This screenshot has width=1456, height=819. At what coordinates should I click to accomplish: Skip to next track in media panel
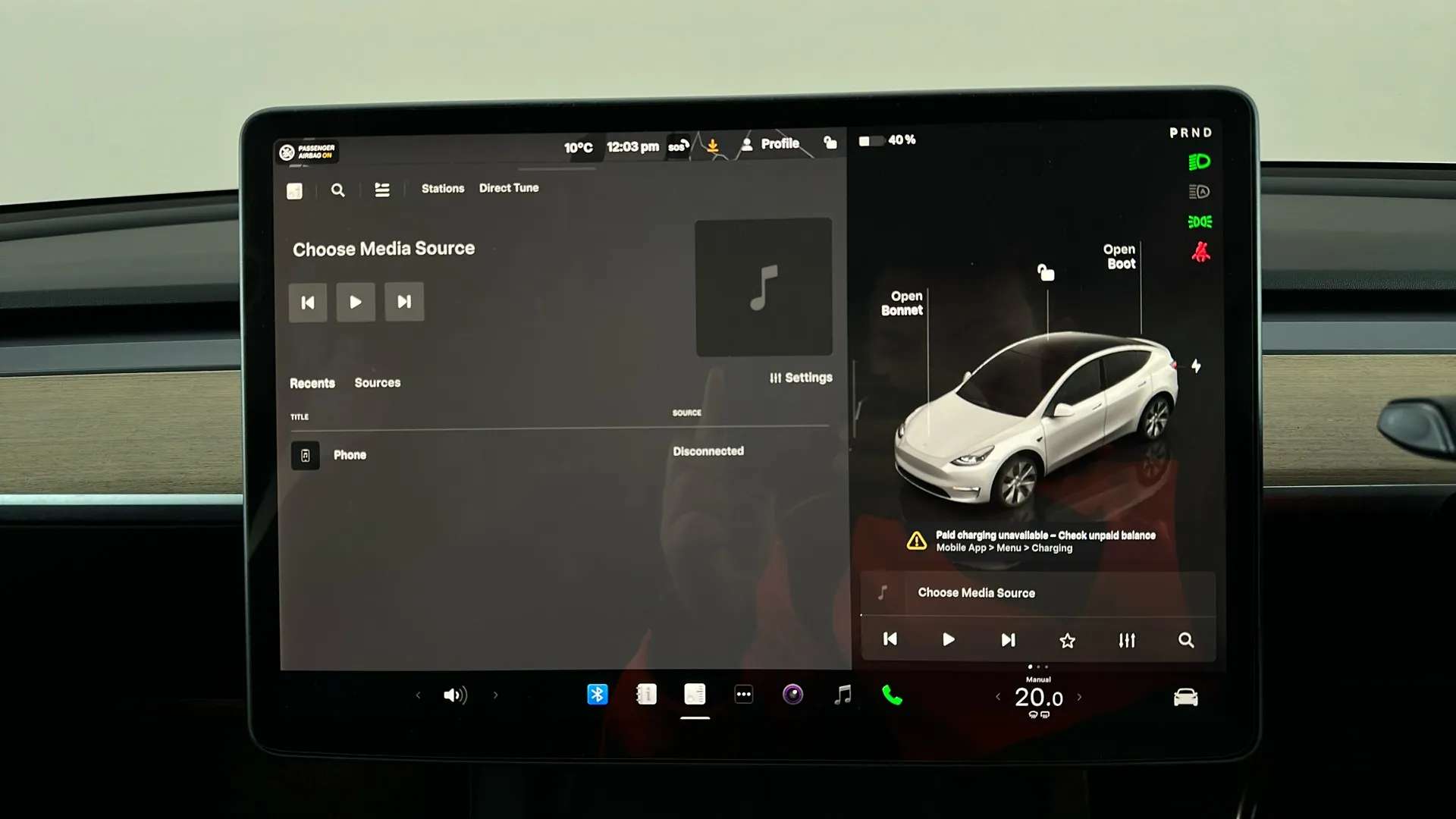tap(404, 302)
